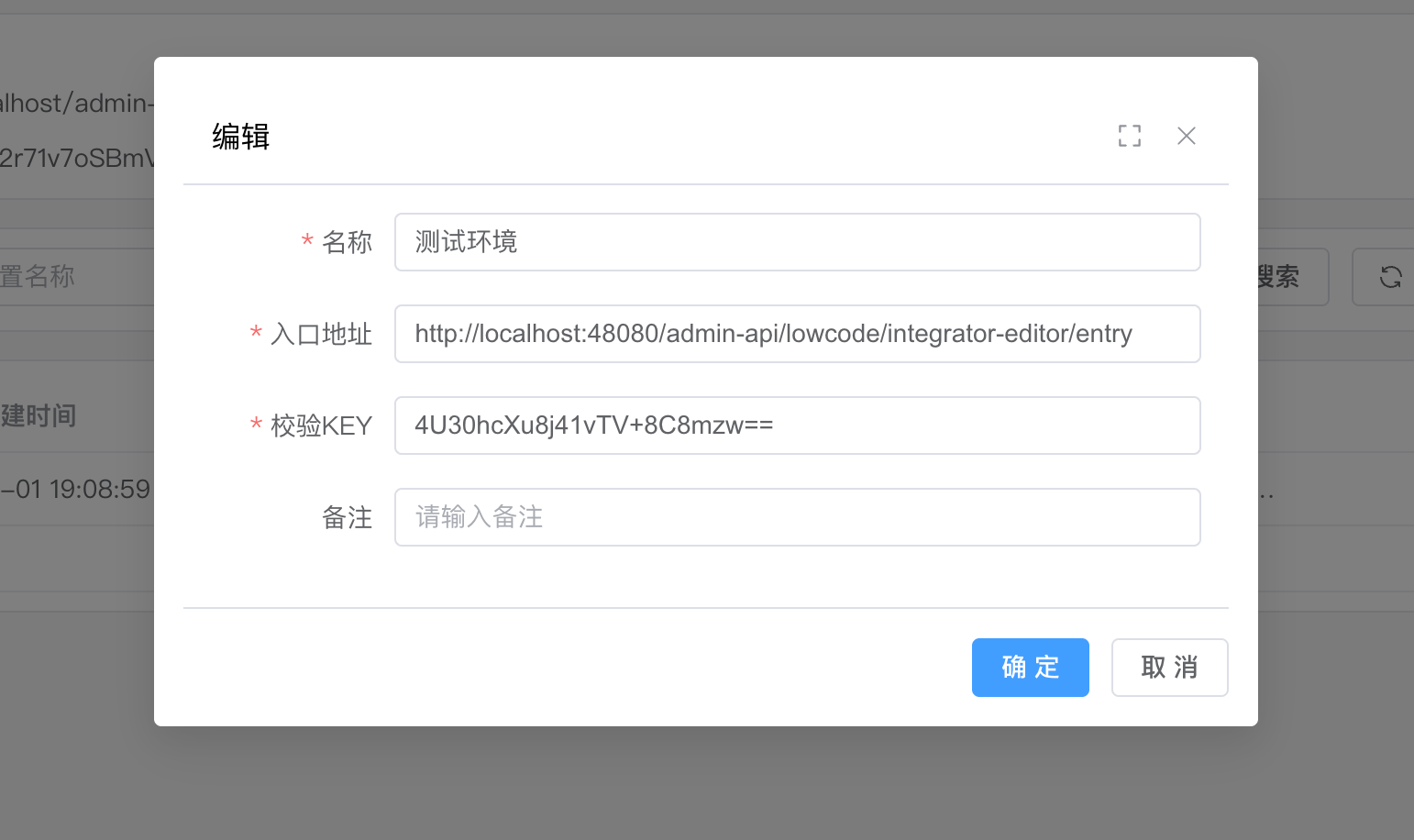
Task: Click the 入口地址 field label
Action: (x=321, y=334)
